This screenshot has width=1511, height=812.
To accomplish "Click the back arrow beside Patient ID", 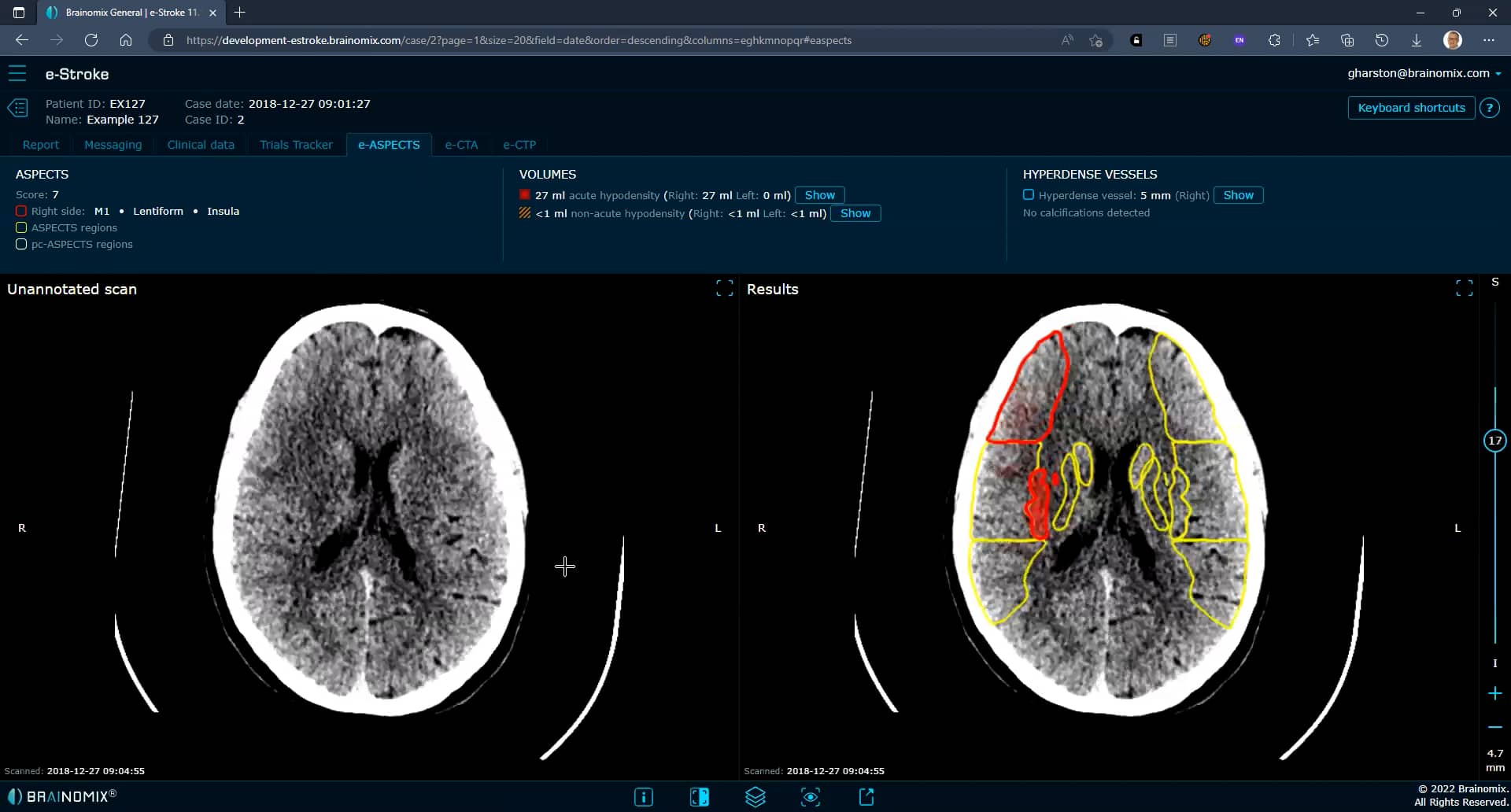I will [x=19, y=108].
